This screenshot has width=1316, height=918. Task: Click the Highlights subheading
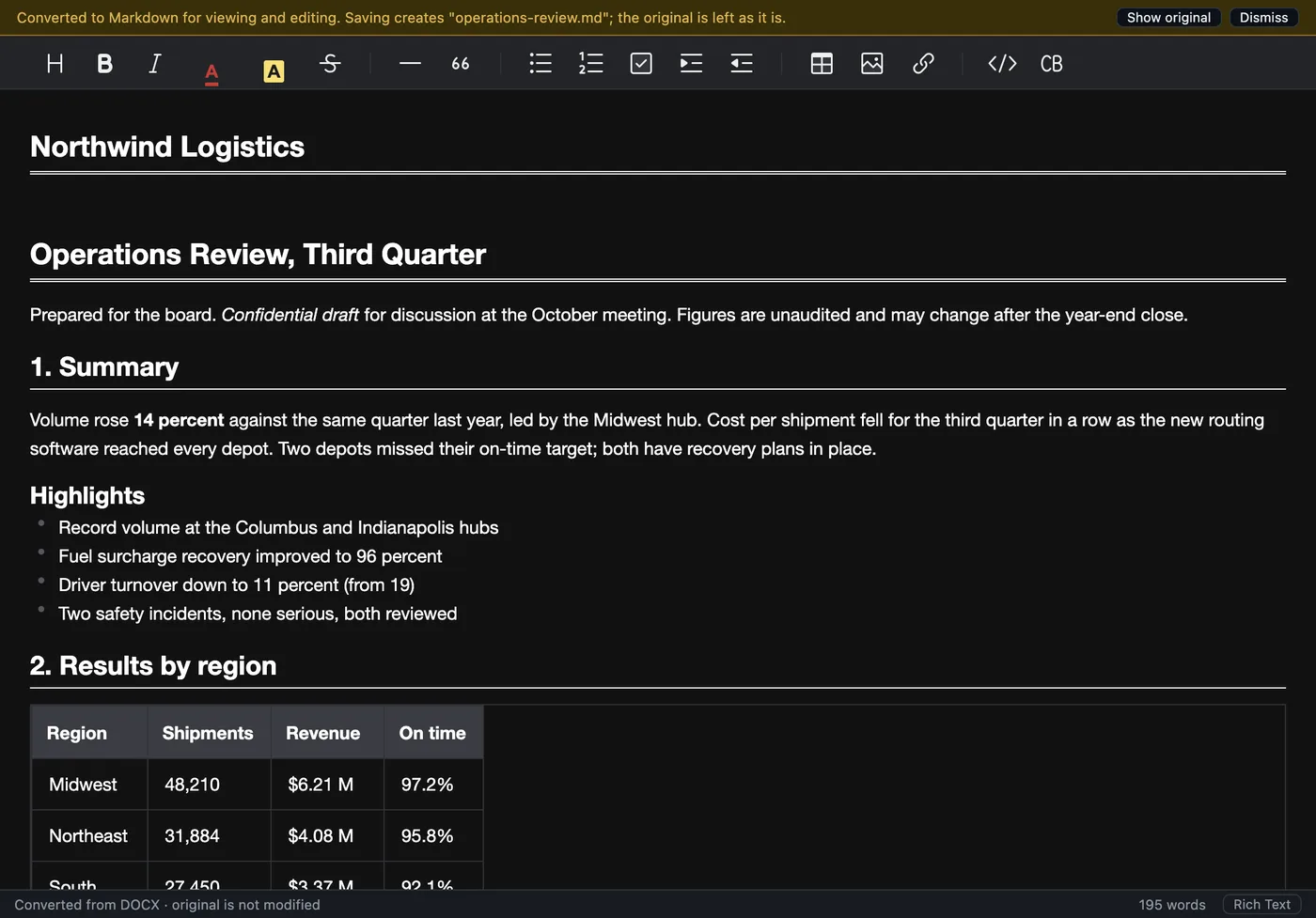coord(87,496)
